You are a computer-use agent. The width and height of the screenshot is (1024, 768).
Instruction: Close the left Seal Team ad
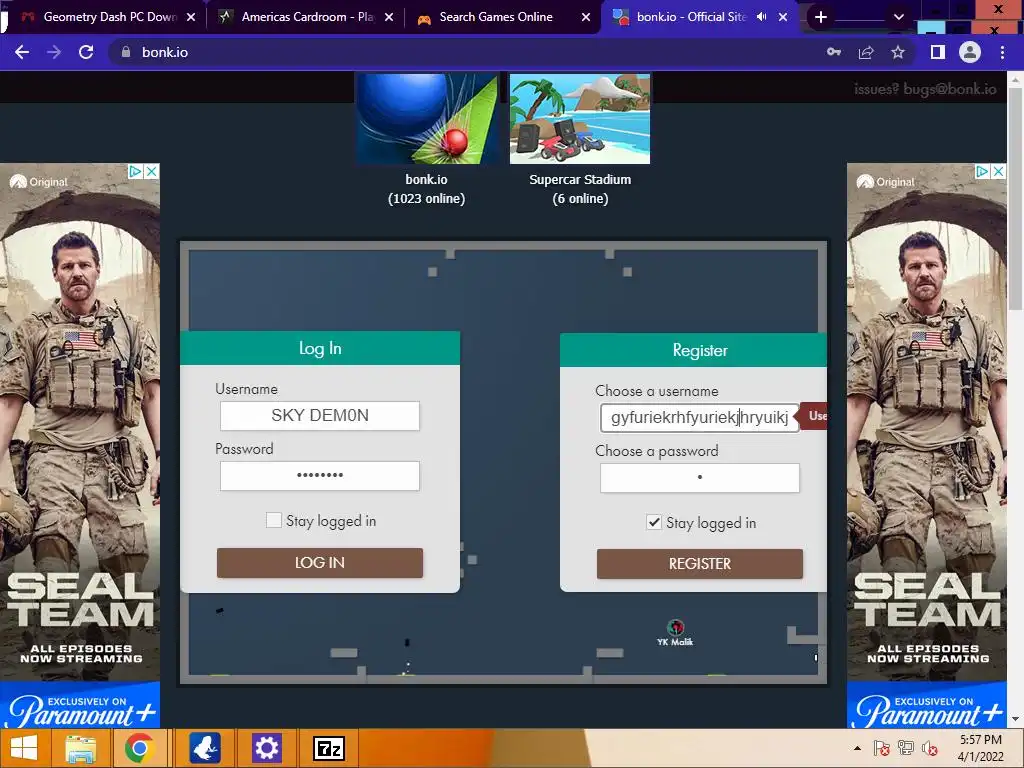coord(152,171)
